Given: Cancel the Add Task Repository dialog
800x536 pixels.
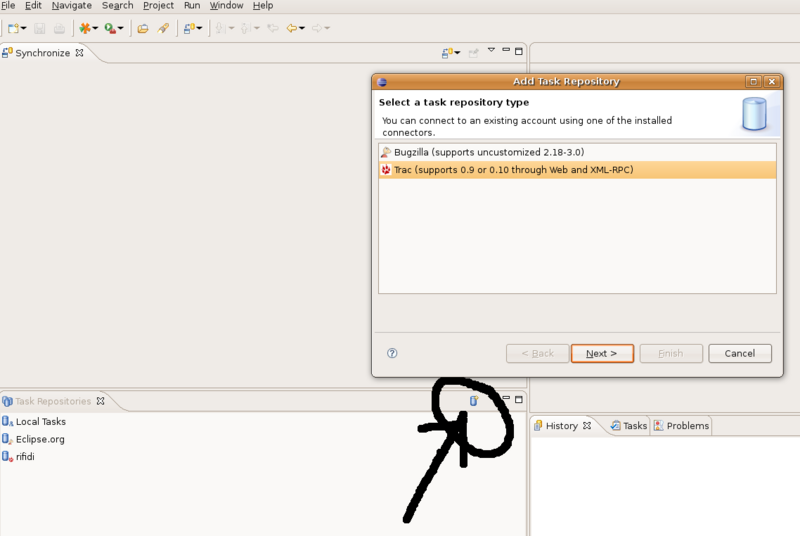Looking at the screenshot, I should [739, 353].
